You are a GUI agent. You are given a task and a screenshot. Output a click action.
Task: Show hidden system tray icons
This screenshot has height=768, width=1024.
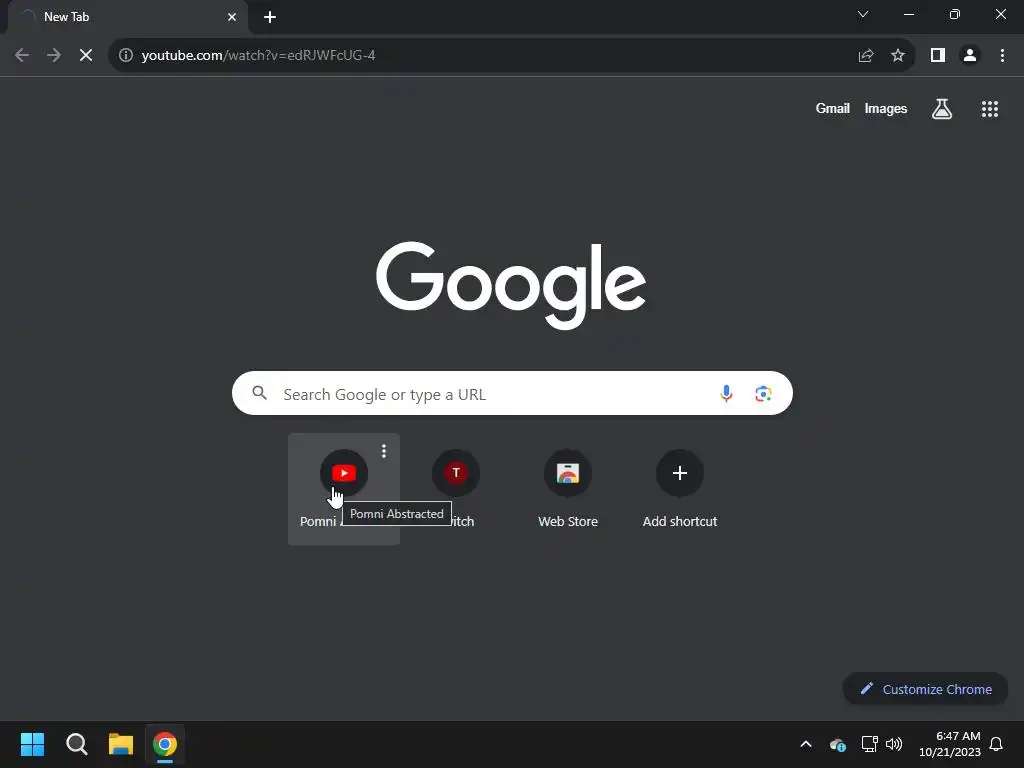[x=806, y=744]
